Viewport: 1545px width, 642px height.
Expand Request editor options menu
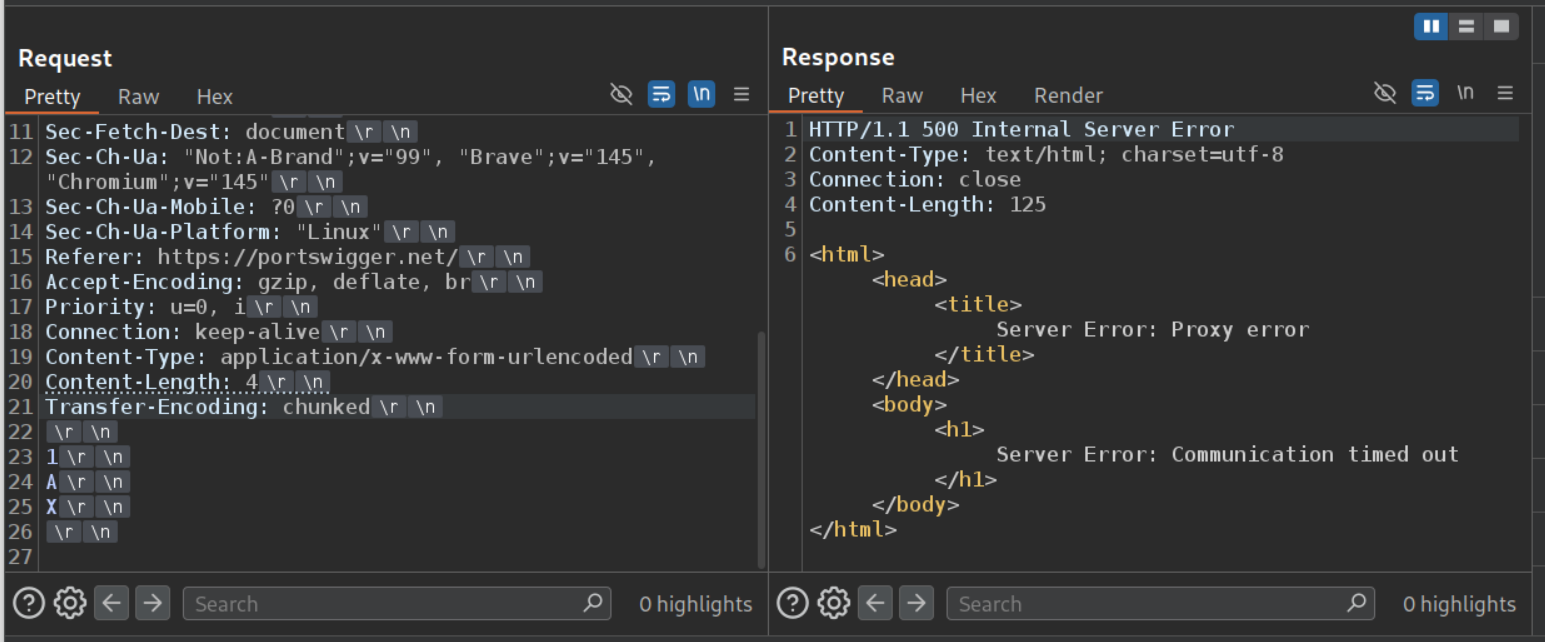(x=741, y=94)
